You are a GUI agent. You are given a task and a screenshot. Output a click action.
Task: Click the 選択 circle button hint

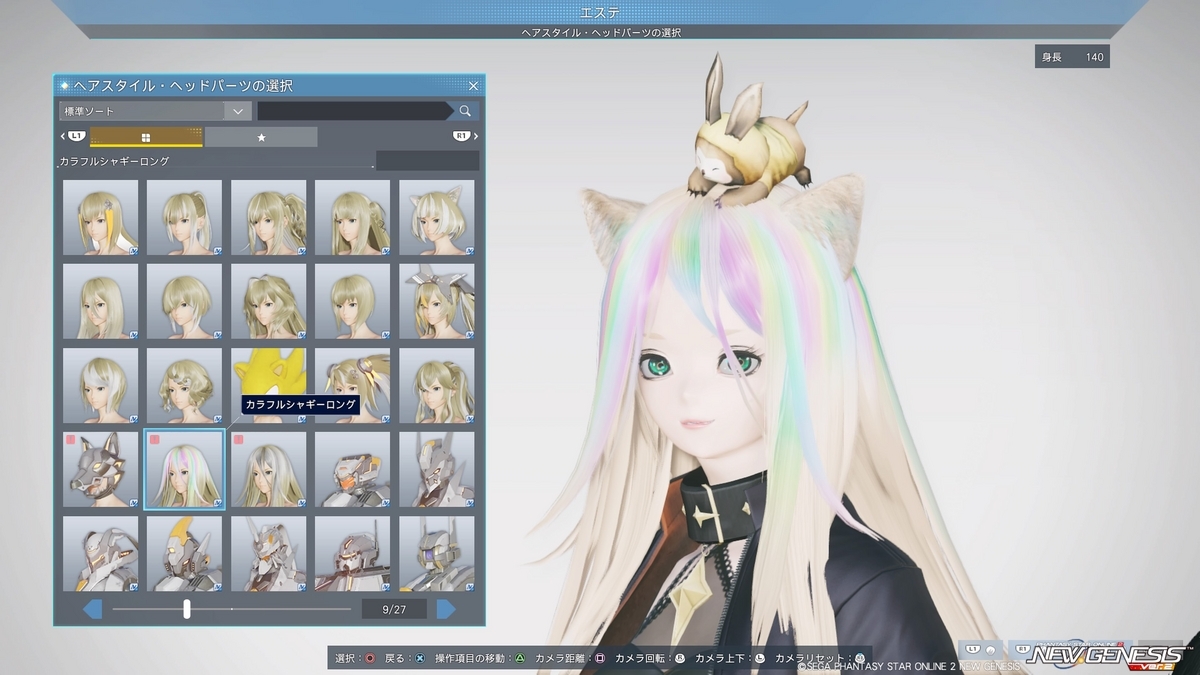354,658
